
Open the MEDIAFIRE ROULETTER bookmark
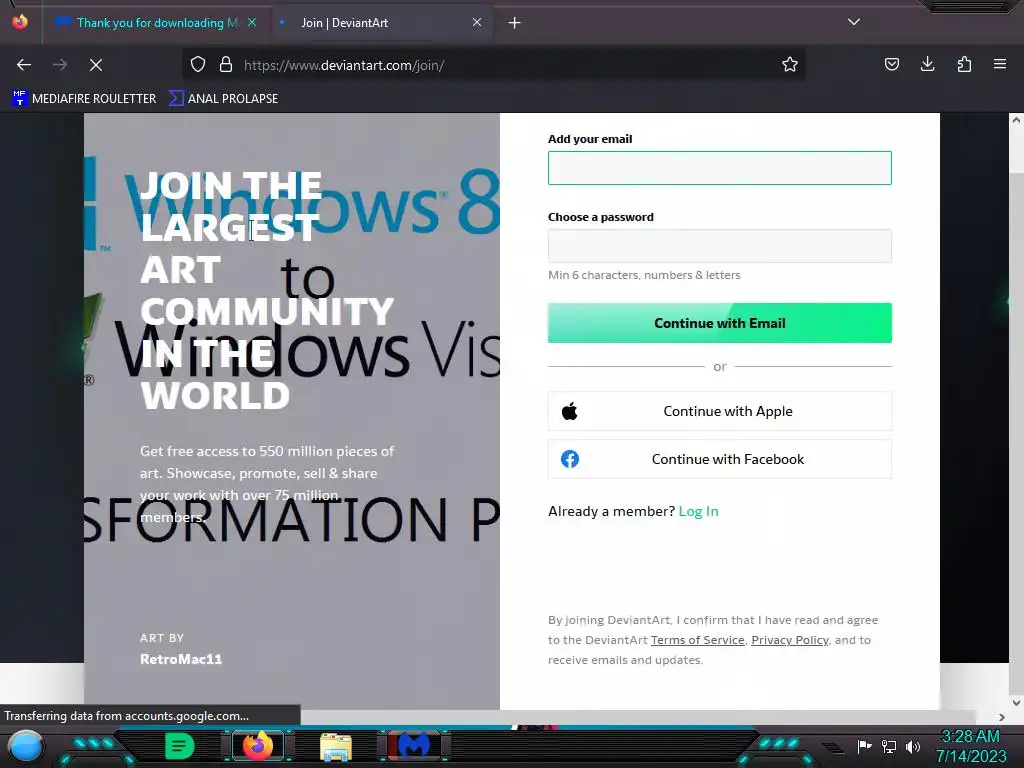coord(84,99)
